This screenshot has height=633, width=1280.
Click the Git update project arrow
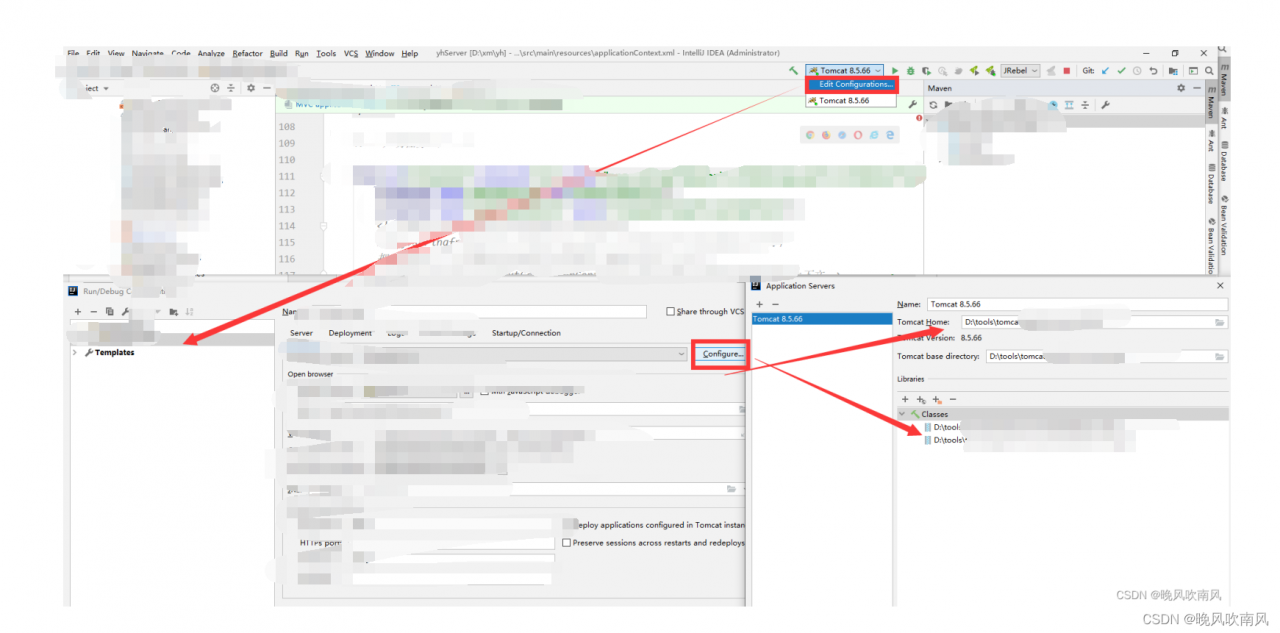click(x=1105, y=71)
